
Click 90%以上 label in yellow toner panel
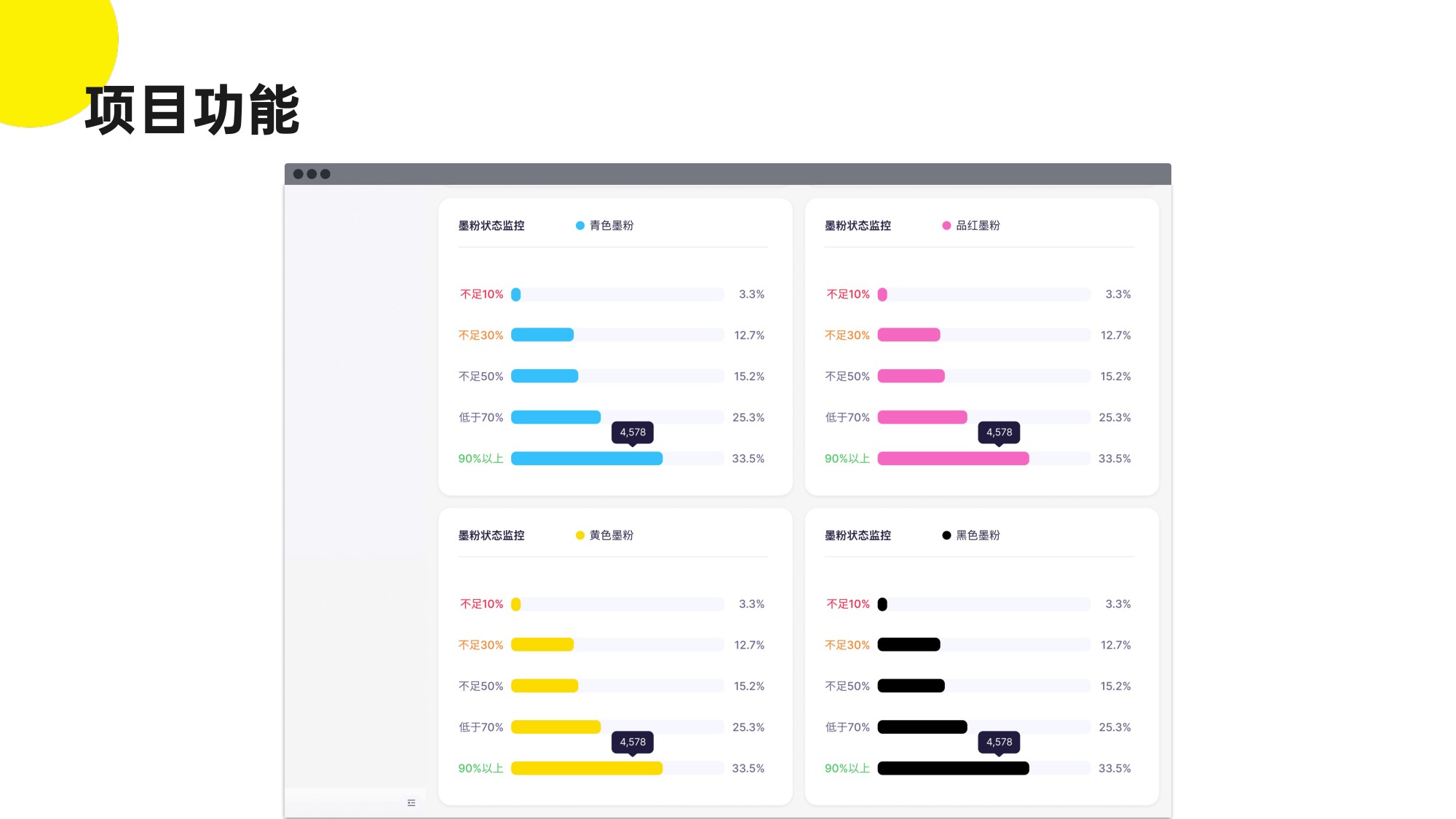click(x=480, y=768)
